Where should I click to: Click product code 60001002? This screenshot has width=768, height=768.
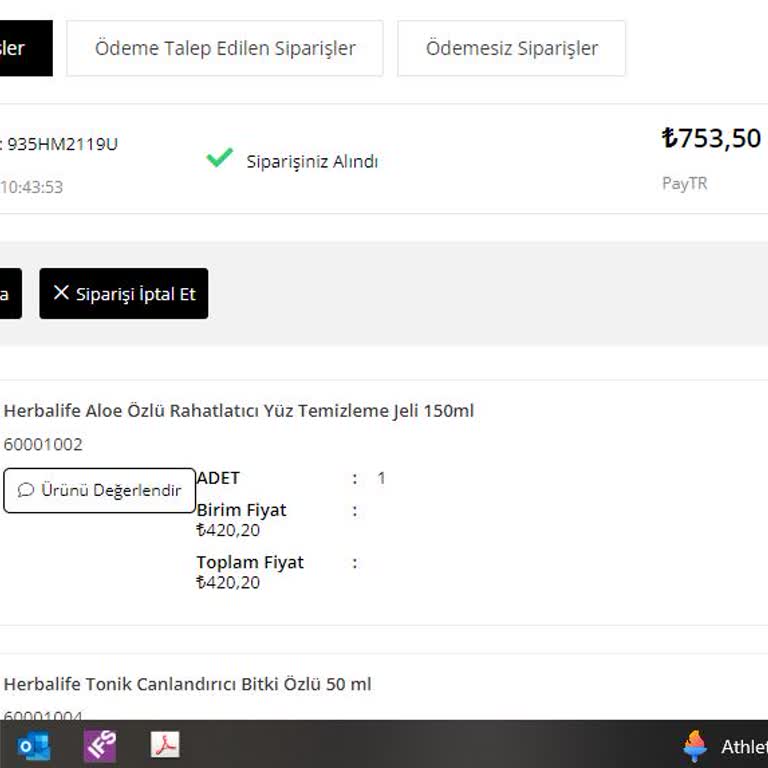coord(43,444)
